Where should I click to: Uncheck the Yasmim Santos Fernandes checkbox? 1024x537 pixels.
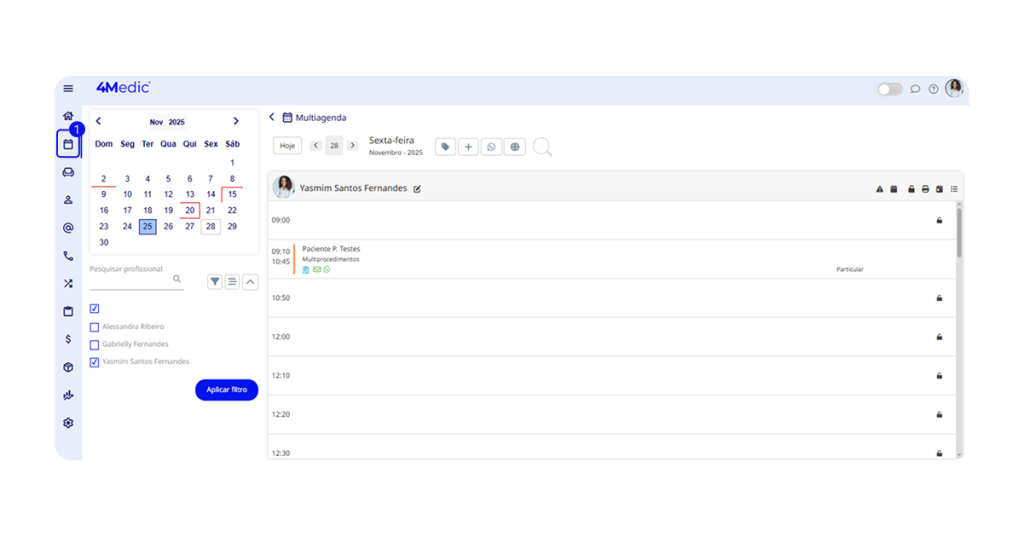95,362
